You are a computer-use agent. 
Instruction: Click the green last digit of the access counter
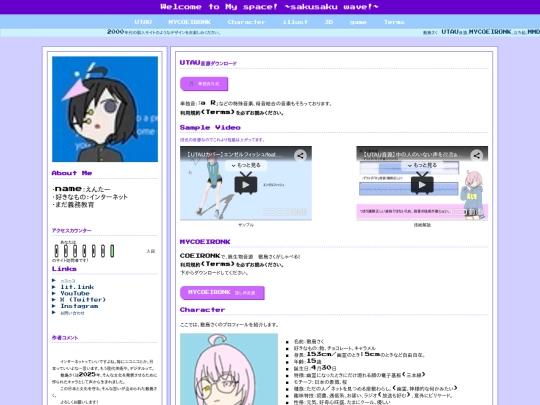112,251
